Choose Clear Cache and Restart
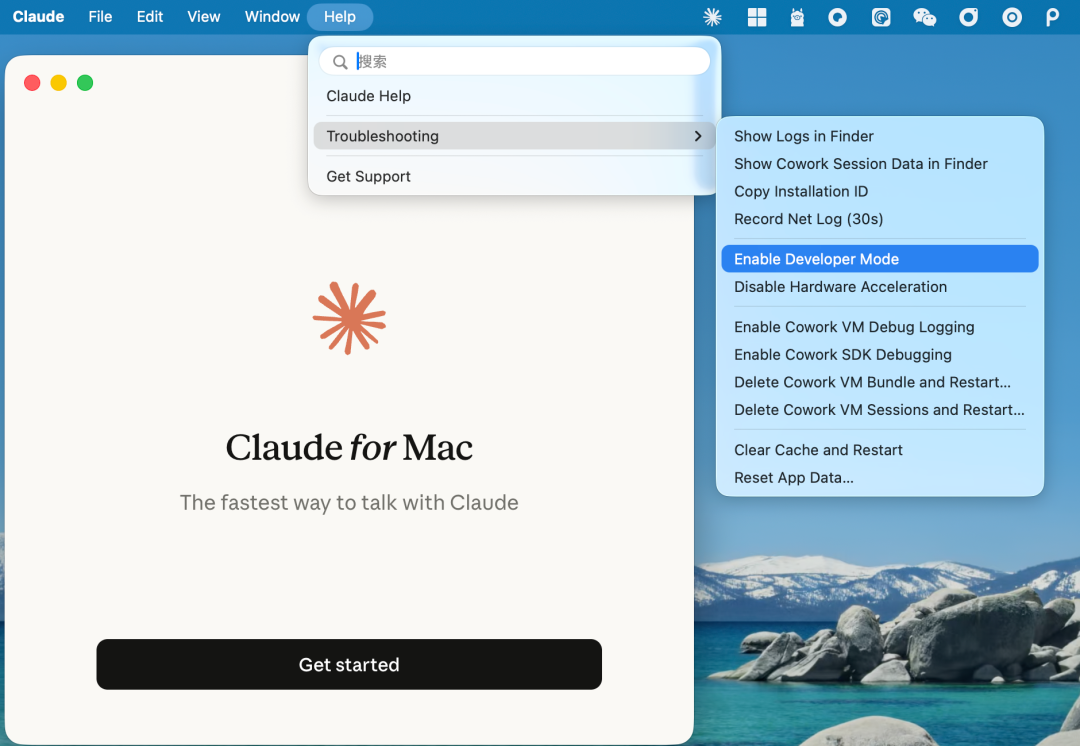Screen dimensions: 1080x746 pos(818,450)
